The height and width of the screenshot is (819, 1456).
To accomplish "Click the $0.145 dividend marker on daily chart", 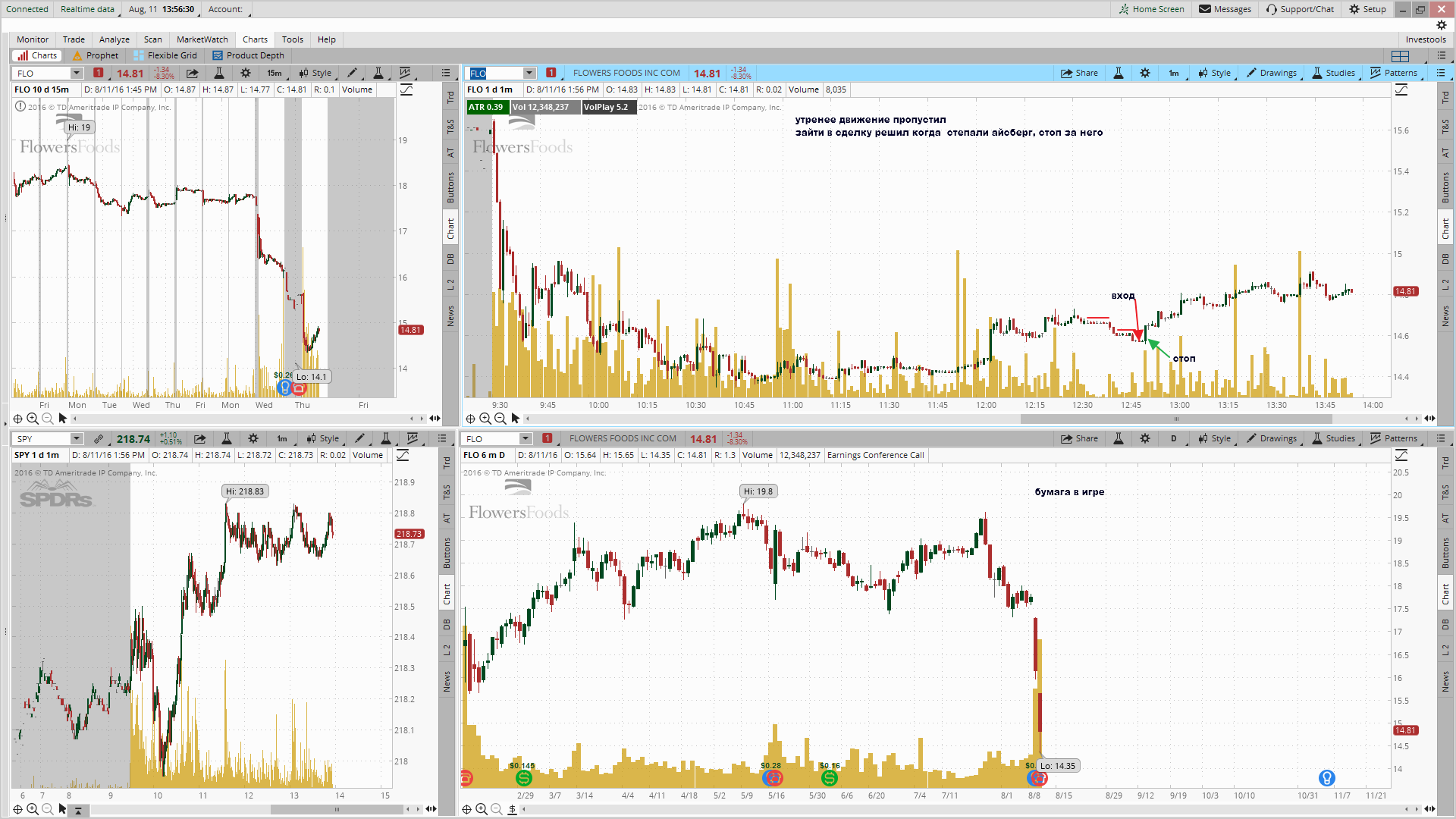I will click(x=523, y=777).
